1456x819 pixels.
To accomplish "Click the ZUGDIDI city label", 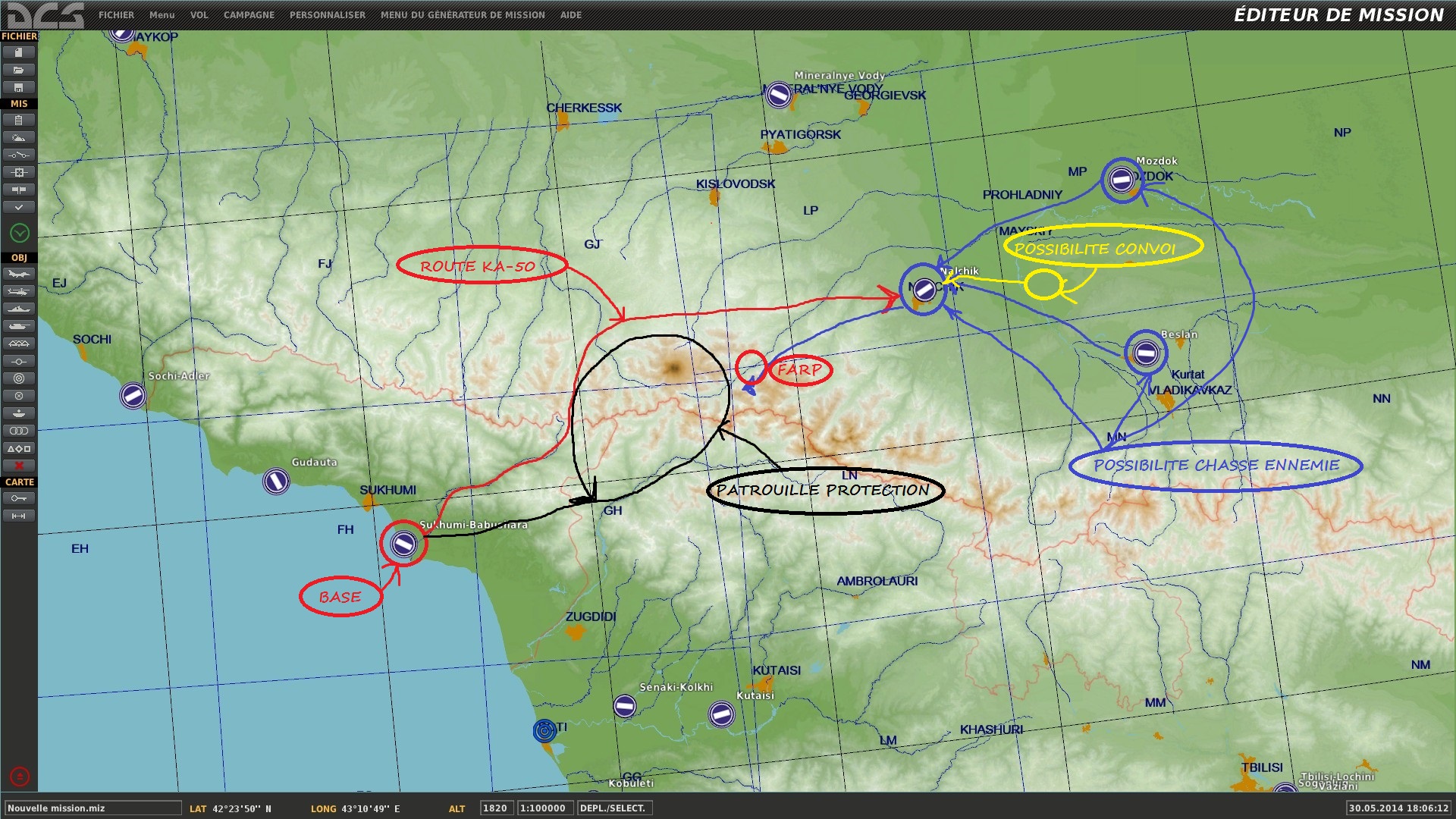I will click(590, 617).
